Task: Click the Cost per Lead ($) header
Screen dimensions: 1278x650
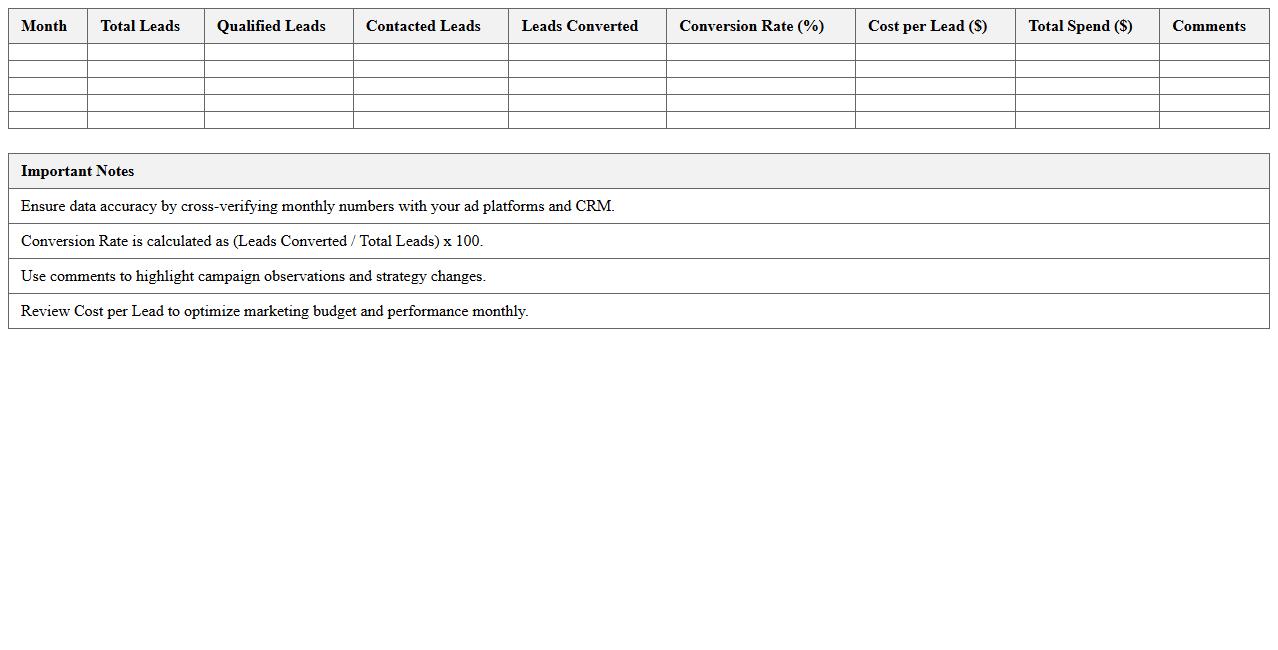Action: pos(927,26)
